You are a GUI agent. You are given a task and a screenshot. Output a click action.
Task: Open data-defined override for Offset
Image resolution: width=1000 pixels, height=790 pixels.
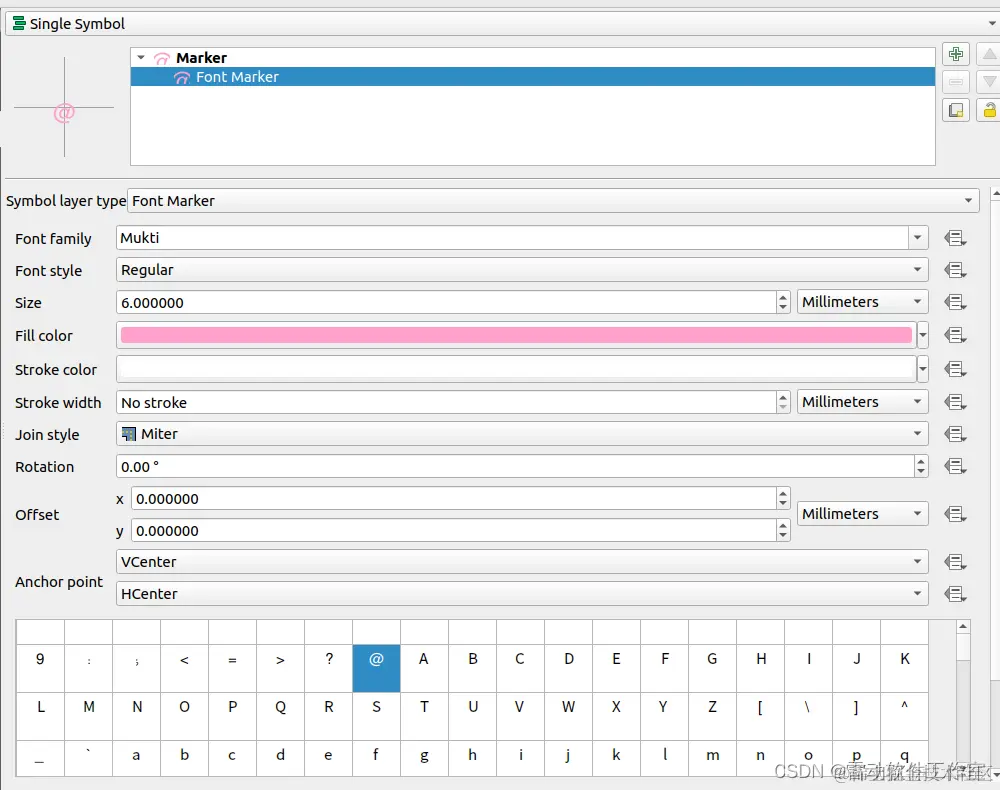coord(955,514)
